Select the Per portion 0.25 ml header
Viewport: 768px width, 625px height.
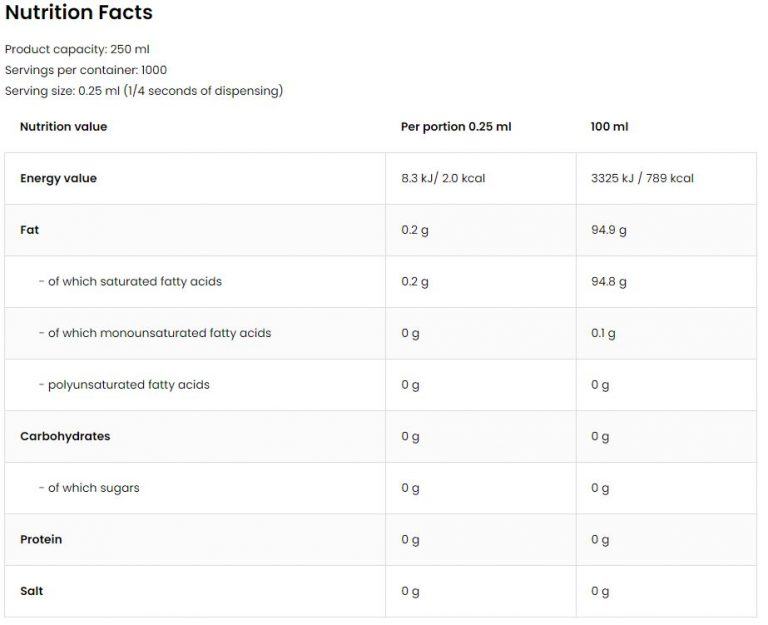point(456,127)
